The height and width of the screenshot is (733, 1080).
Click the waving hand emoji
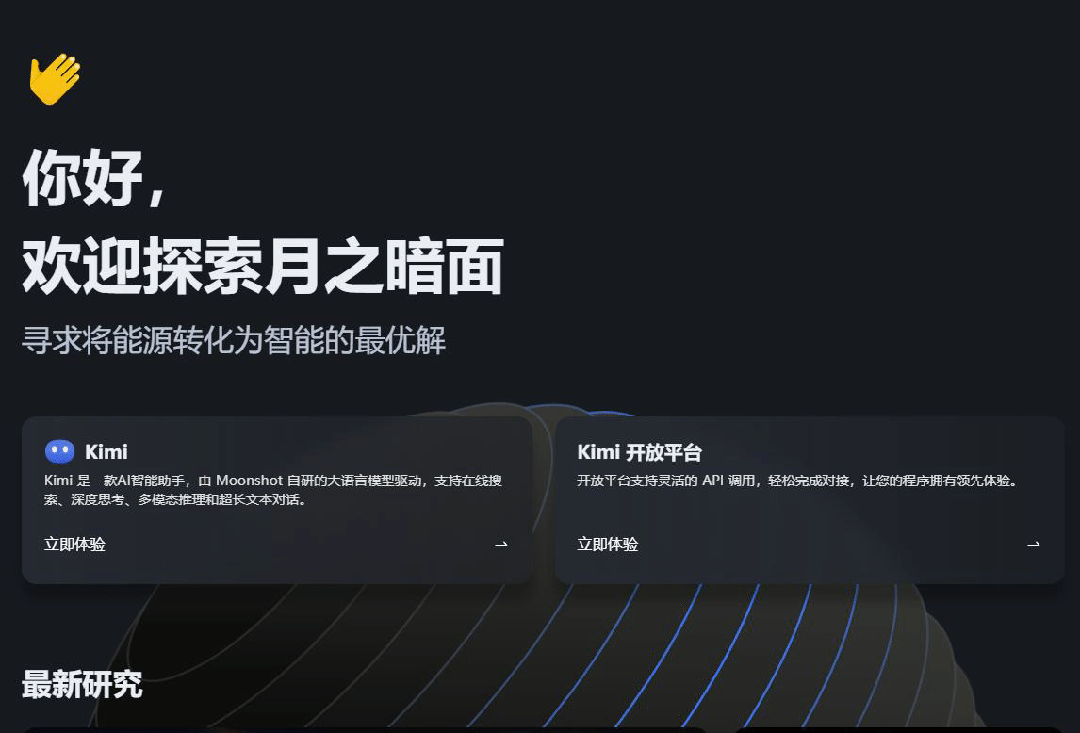tap(54, 79)
